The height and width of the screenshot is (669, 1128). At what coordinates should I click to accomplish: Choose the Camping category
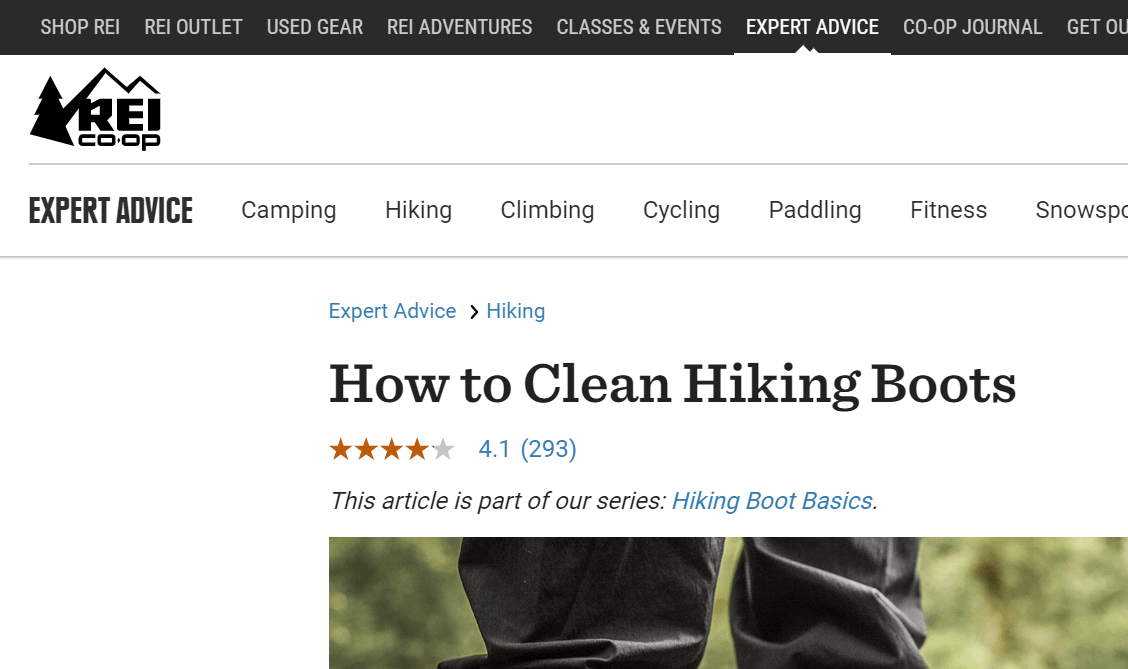coord(288,210)
